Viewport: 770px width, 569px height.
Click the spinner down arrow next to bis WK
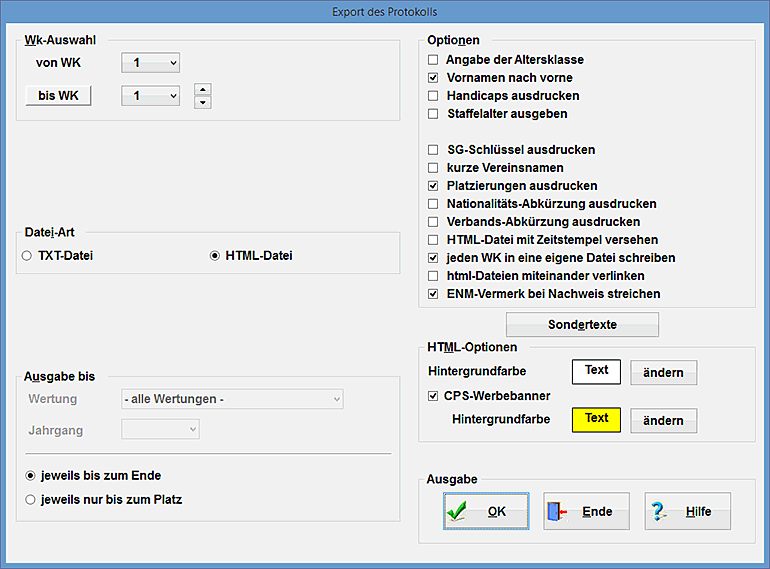pos(203,102)
